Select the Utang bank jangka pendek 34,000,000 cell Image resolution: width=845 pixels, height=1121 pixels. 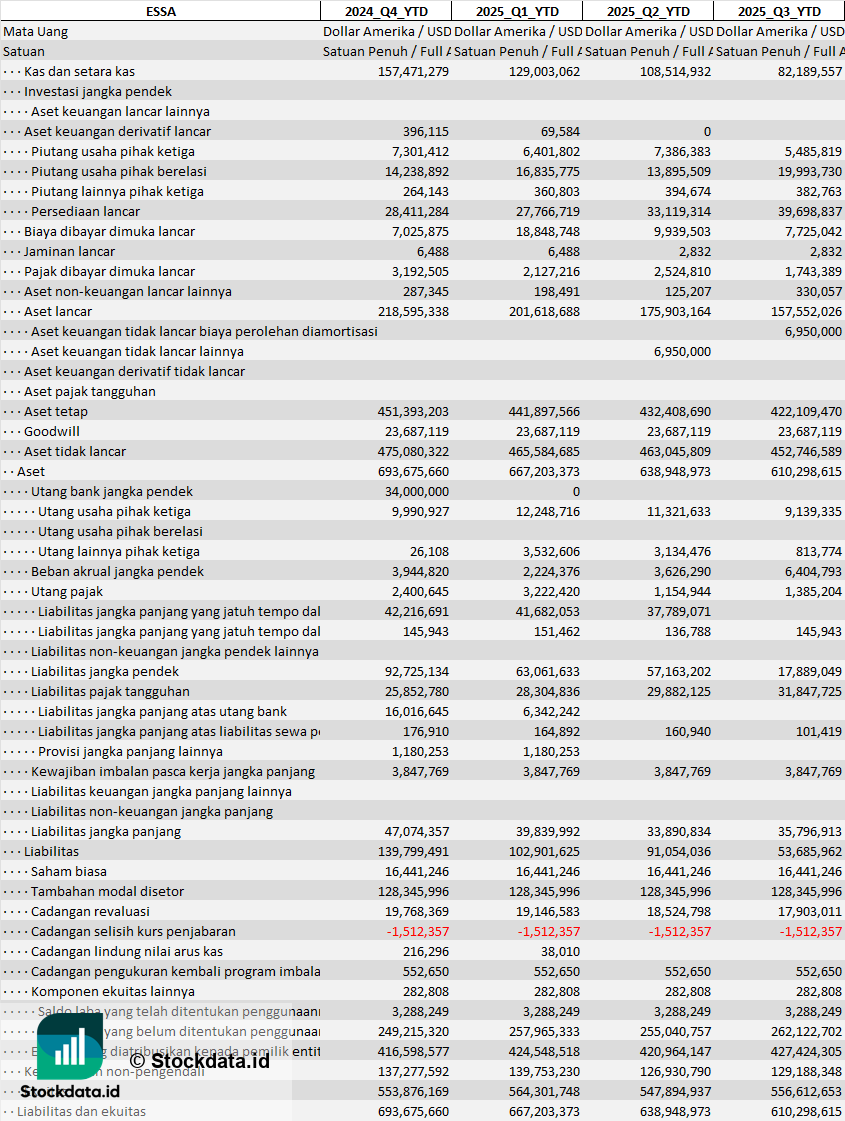pyautogui.click(x=415, y=491)
